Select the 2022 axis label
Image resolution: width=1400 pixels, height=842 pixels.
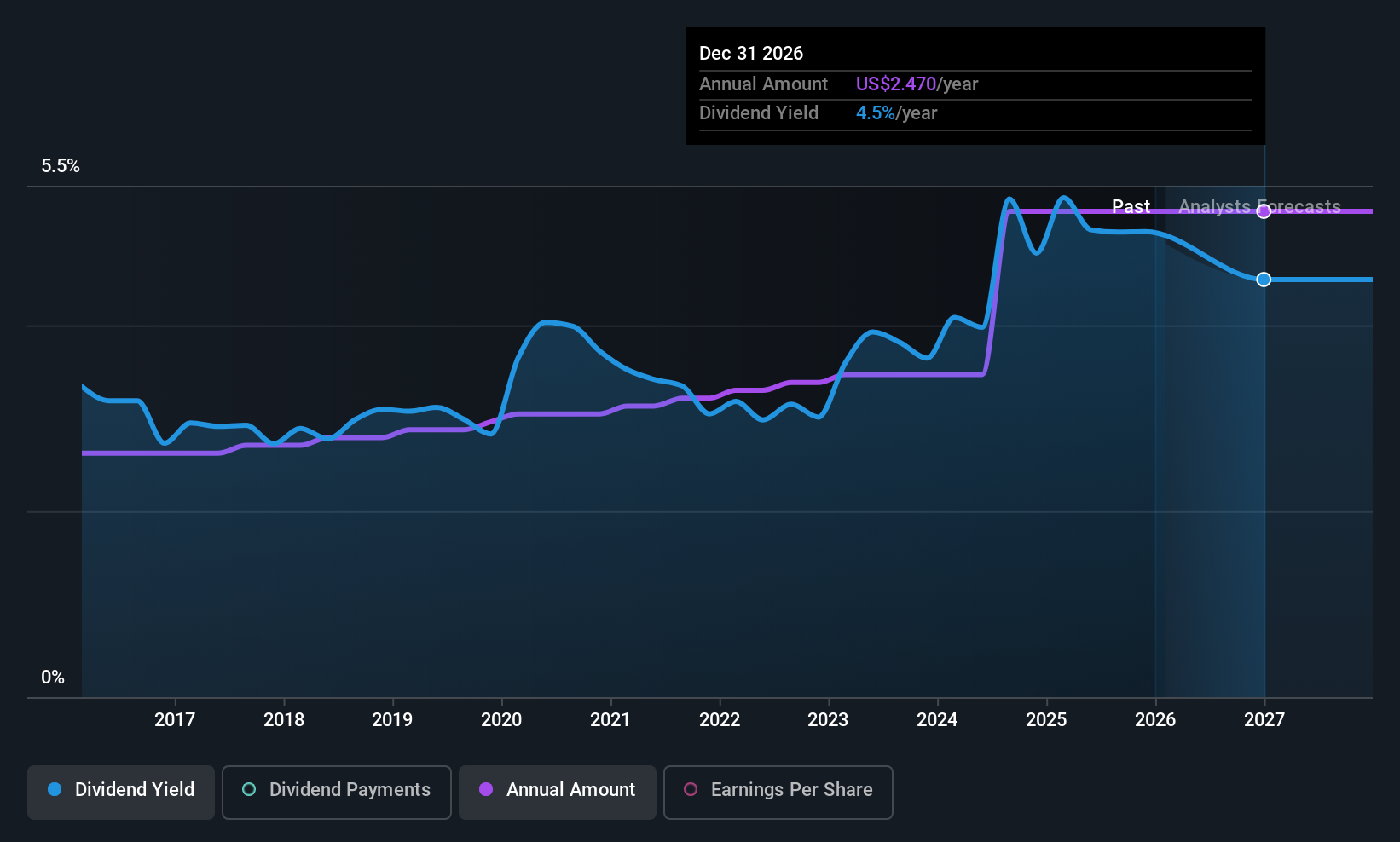coord(720,720)
